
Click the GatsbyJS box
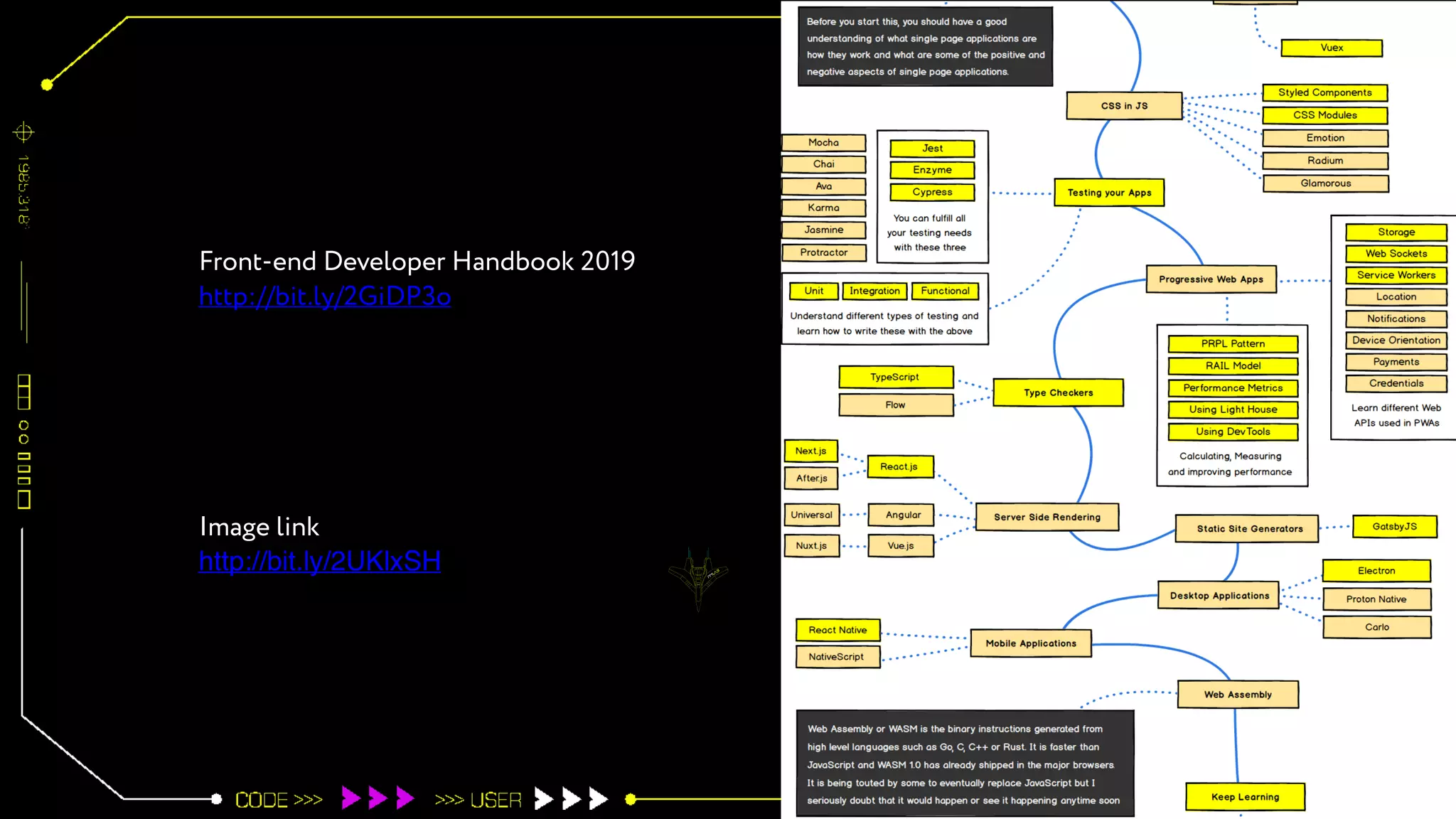1394,527
